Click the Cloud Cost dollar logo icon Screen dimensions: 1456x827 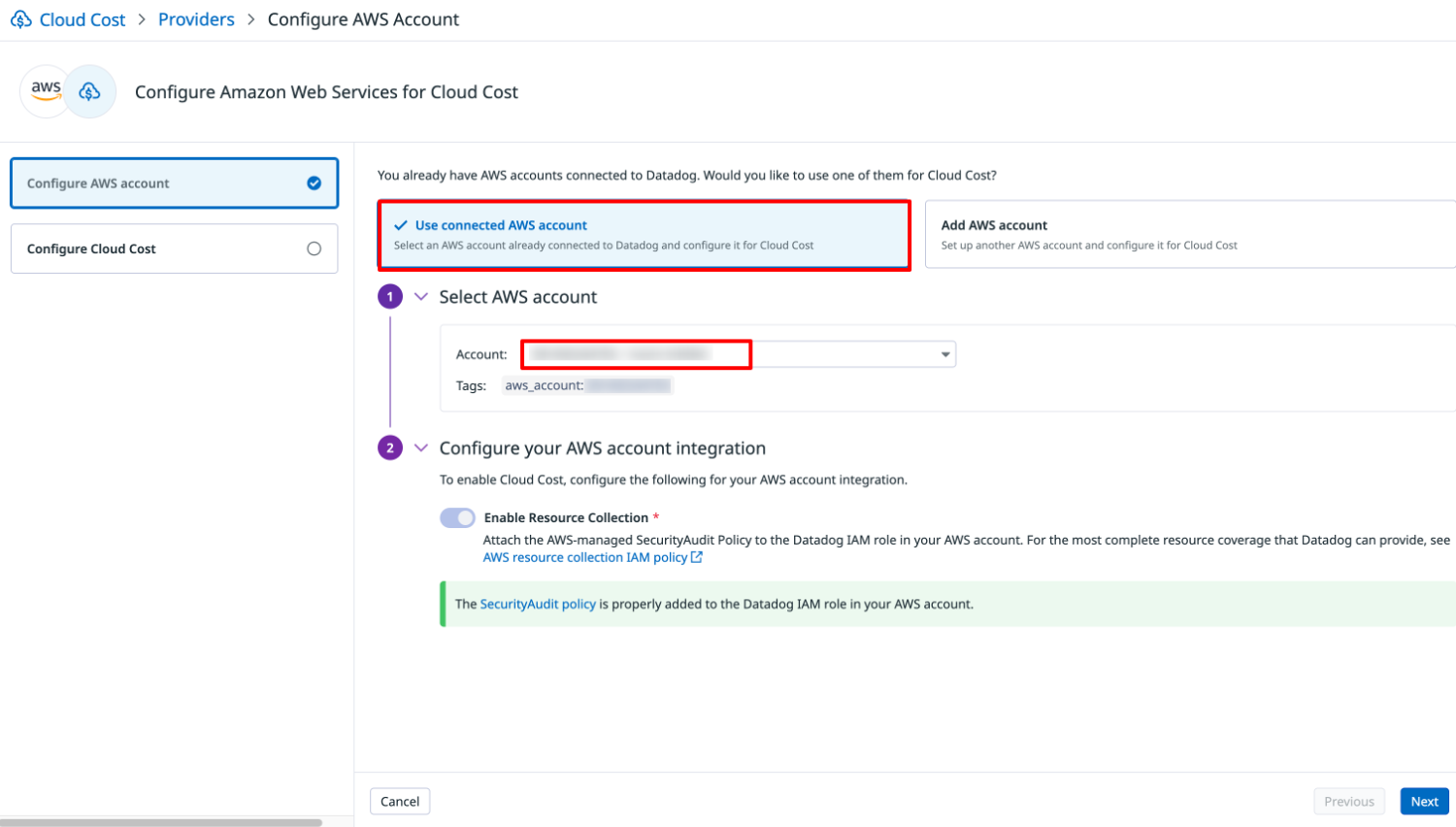[90, 91]
